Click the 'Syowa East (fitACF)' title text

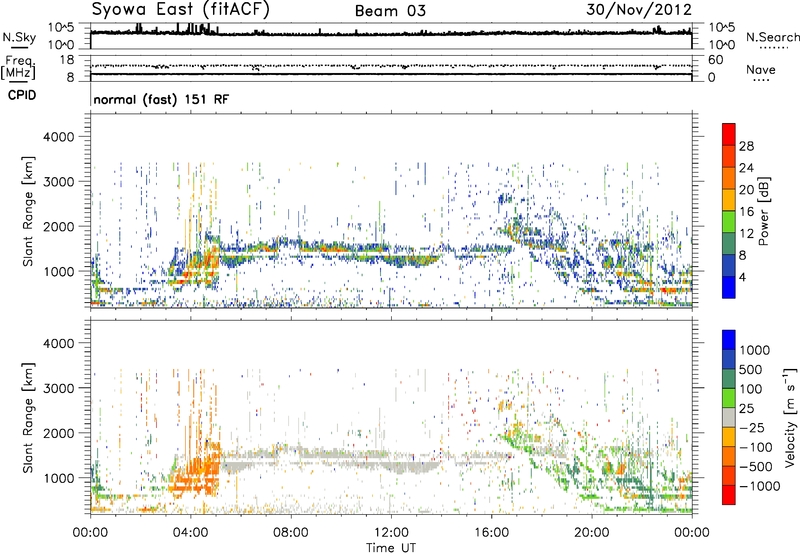pyautogui.click(x=180, y=9)
